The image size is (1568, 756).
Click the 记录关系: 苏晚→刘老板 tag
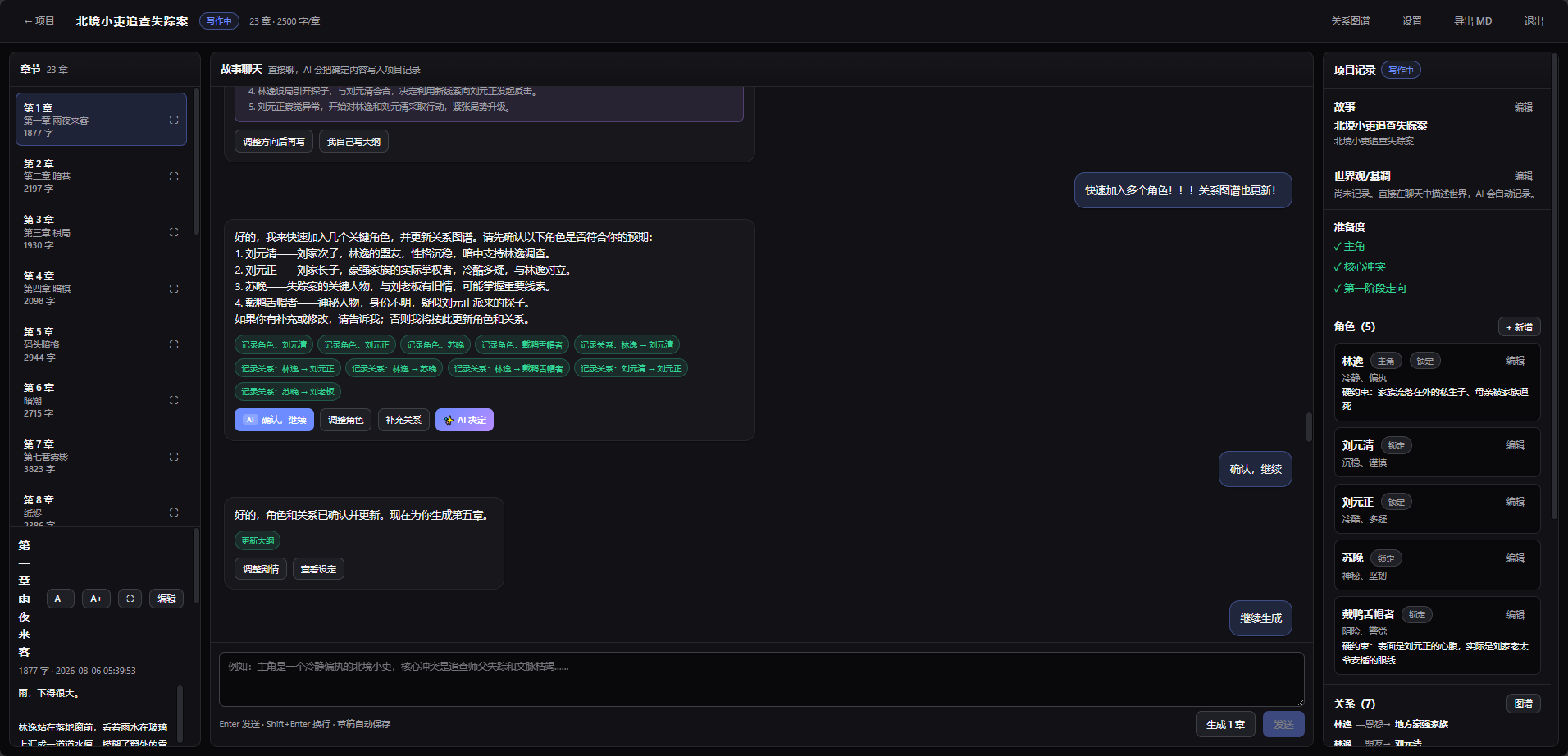(288, 392)
